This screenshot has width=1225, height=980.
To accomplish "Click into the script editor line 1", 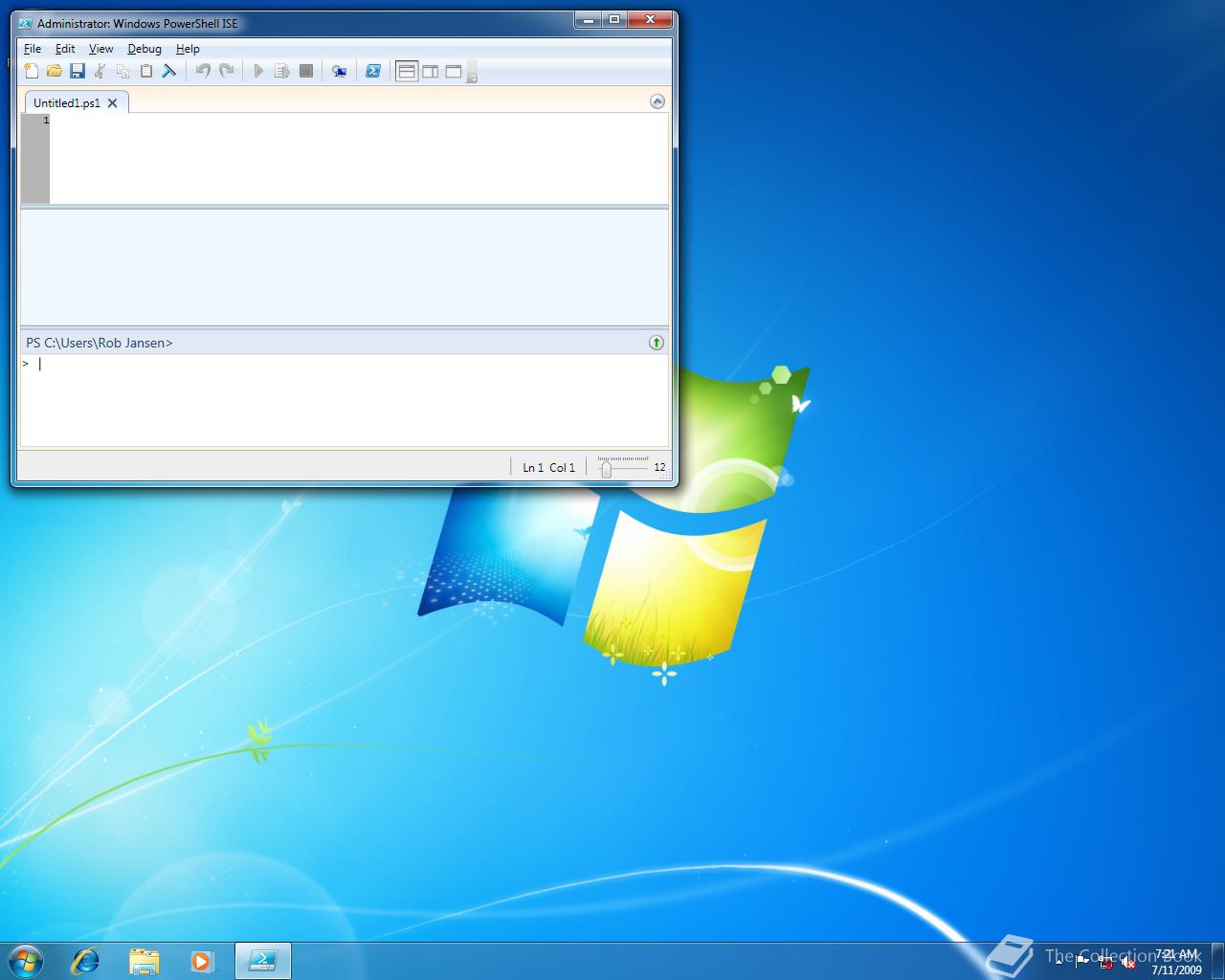I will 359,121.
